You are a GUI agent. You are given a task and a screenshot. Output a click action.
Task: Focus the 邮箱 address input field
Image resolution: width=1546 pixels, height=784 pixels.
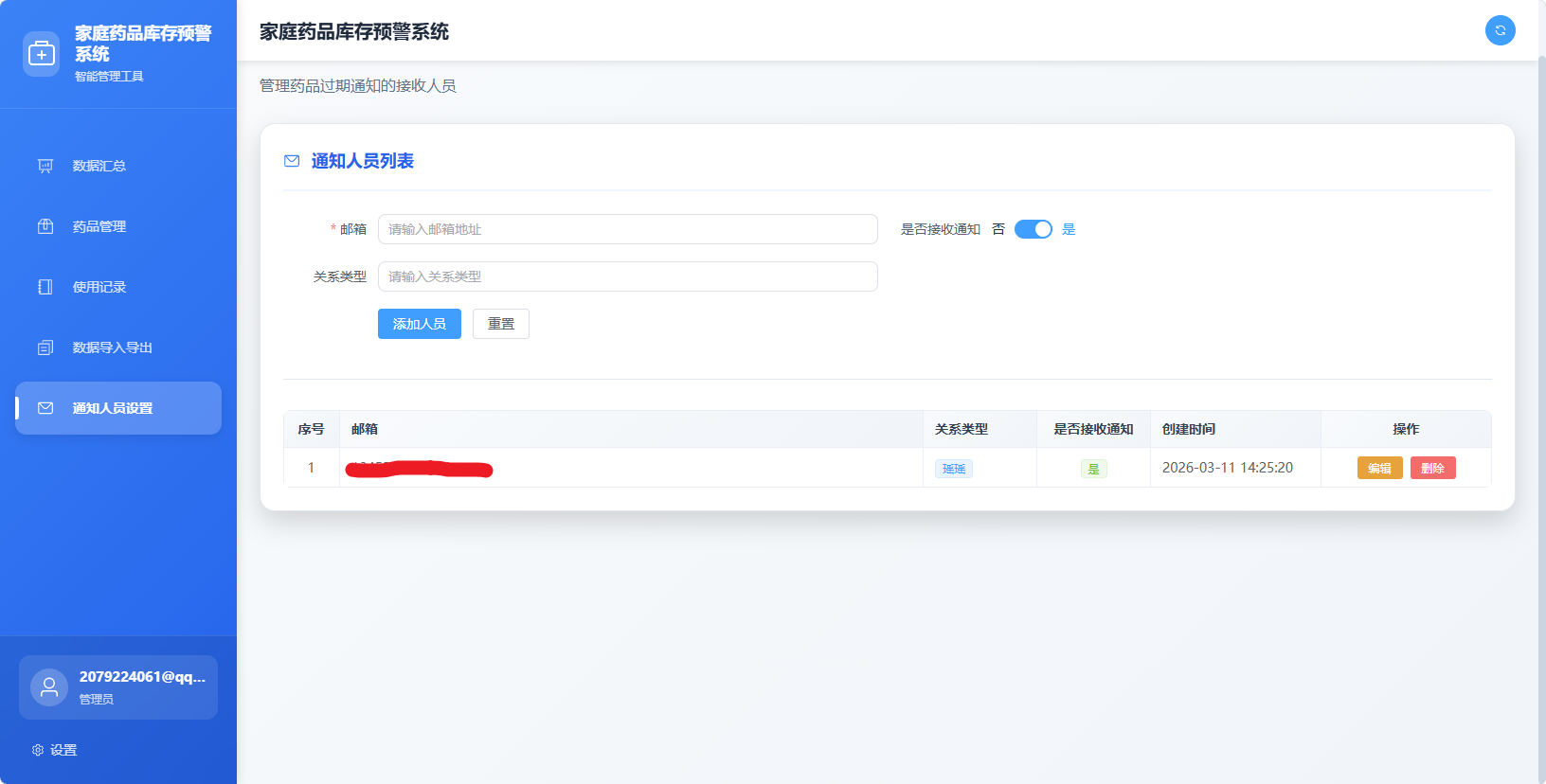[x=627, y=229]
